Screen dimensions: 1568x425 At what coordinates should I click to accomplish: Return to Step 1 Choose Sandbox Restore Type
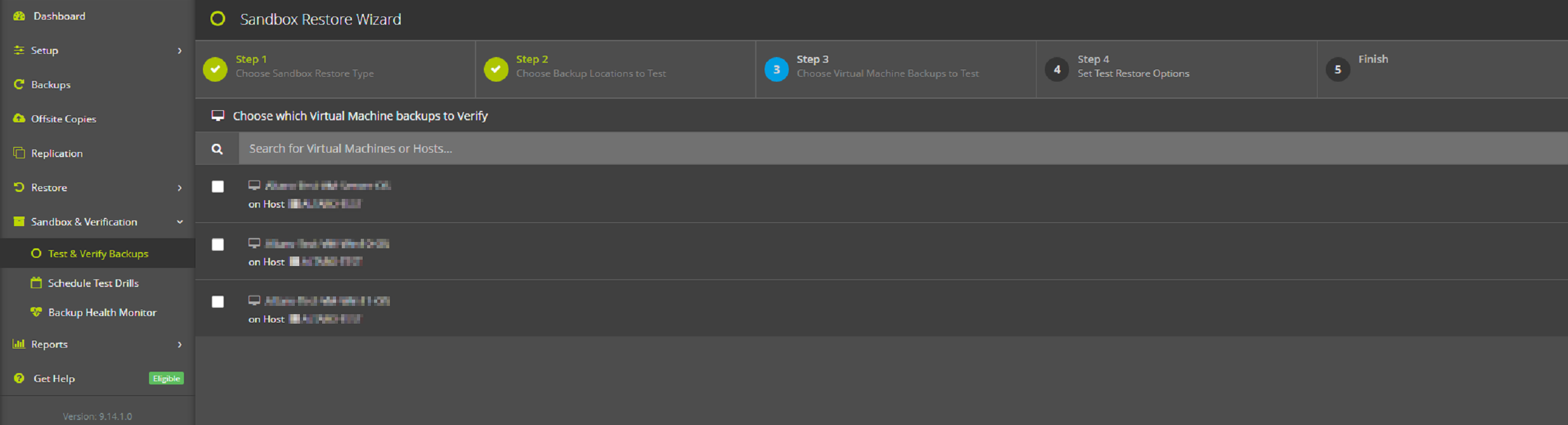[304, 67]
